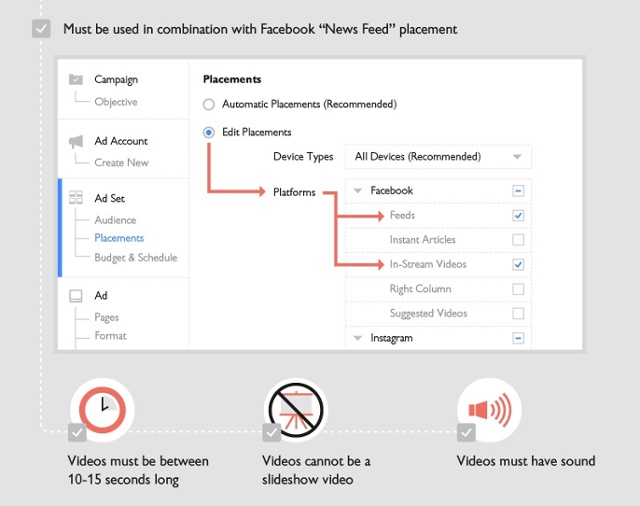This screenshot has height=506, width=640.
Task: Click the Placements heading
Action: click(x=232, y=79)
